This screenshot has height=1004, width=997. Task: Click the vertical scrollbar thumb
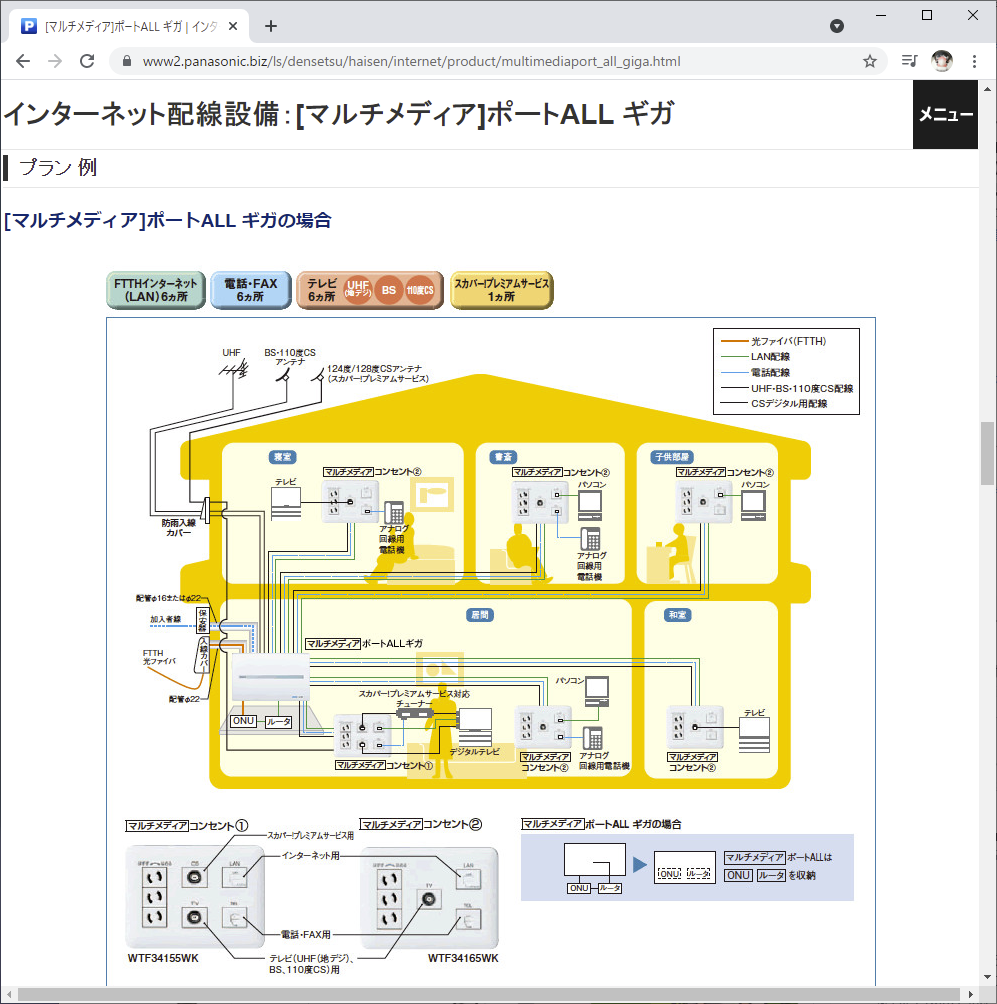(987, 453)
